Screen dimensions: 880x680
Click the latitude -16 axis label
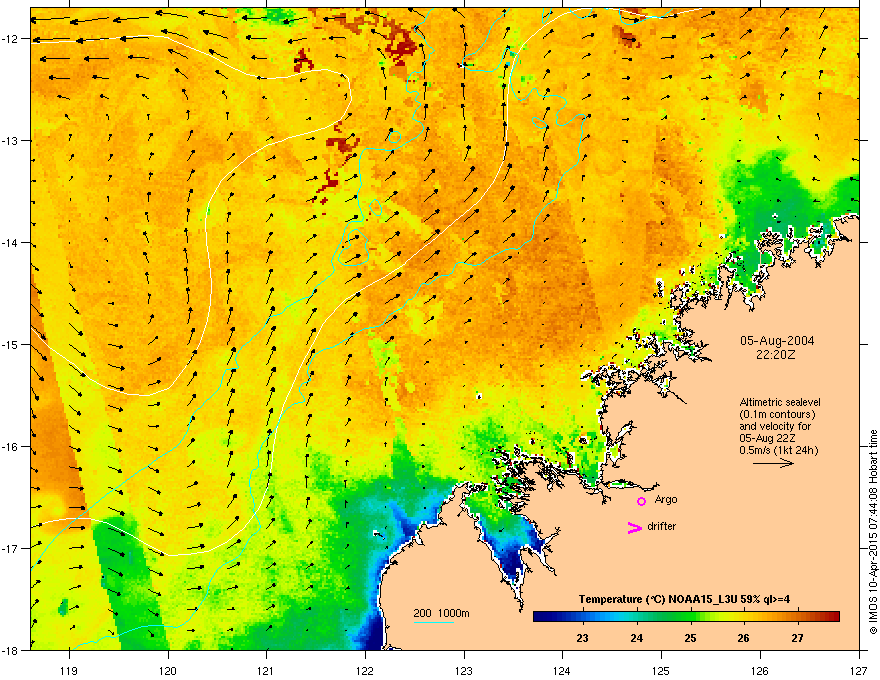(10, 447)
